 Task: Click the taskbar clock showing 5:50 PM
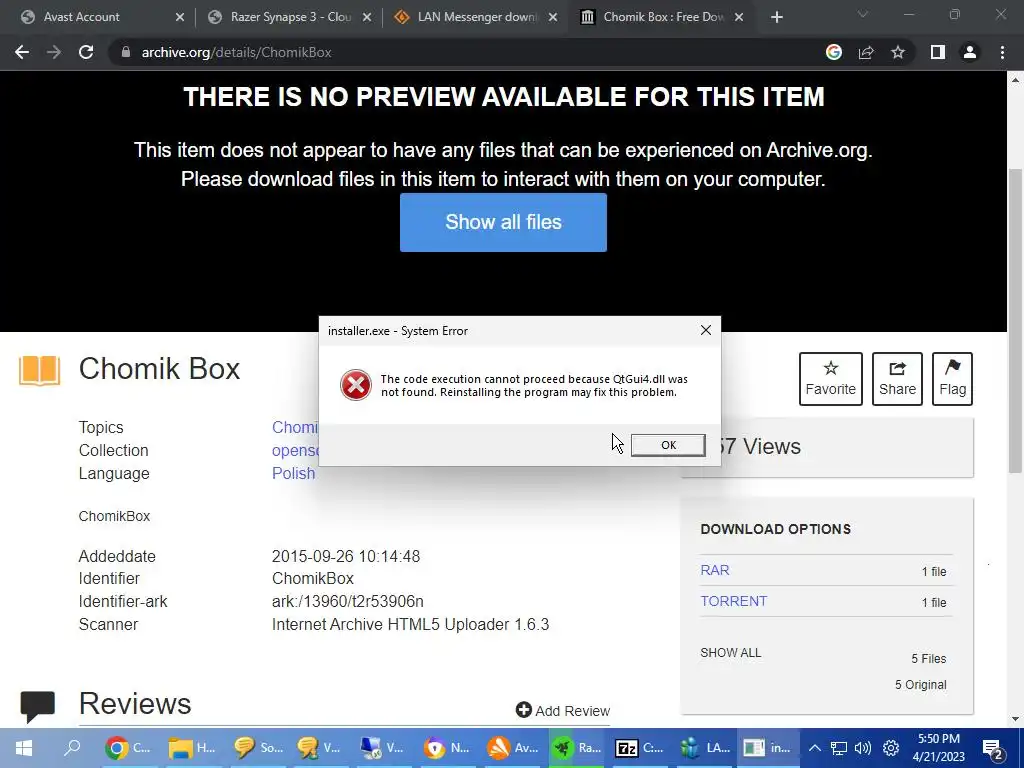[x=938, y=748]
